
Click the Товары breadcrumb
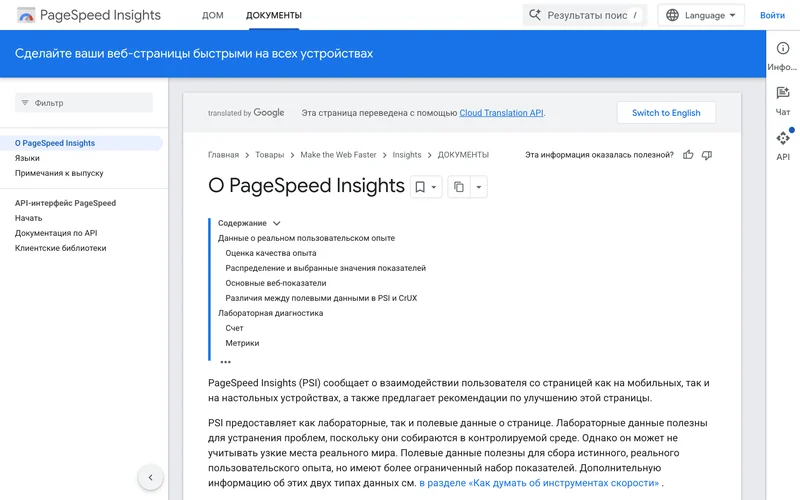pos(269,155)
